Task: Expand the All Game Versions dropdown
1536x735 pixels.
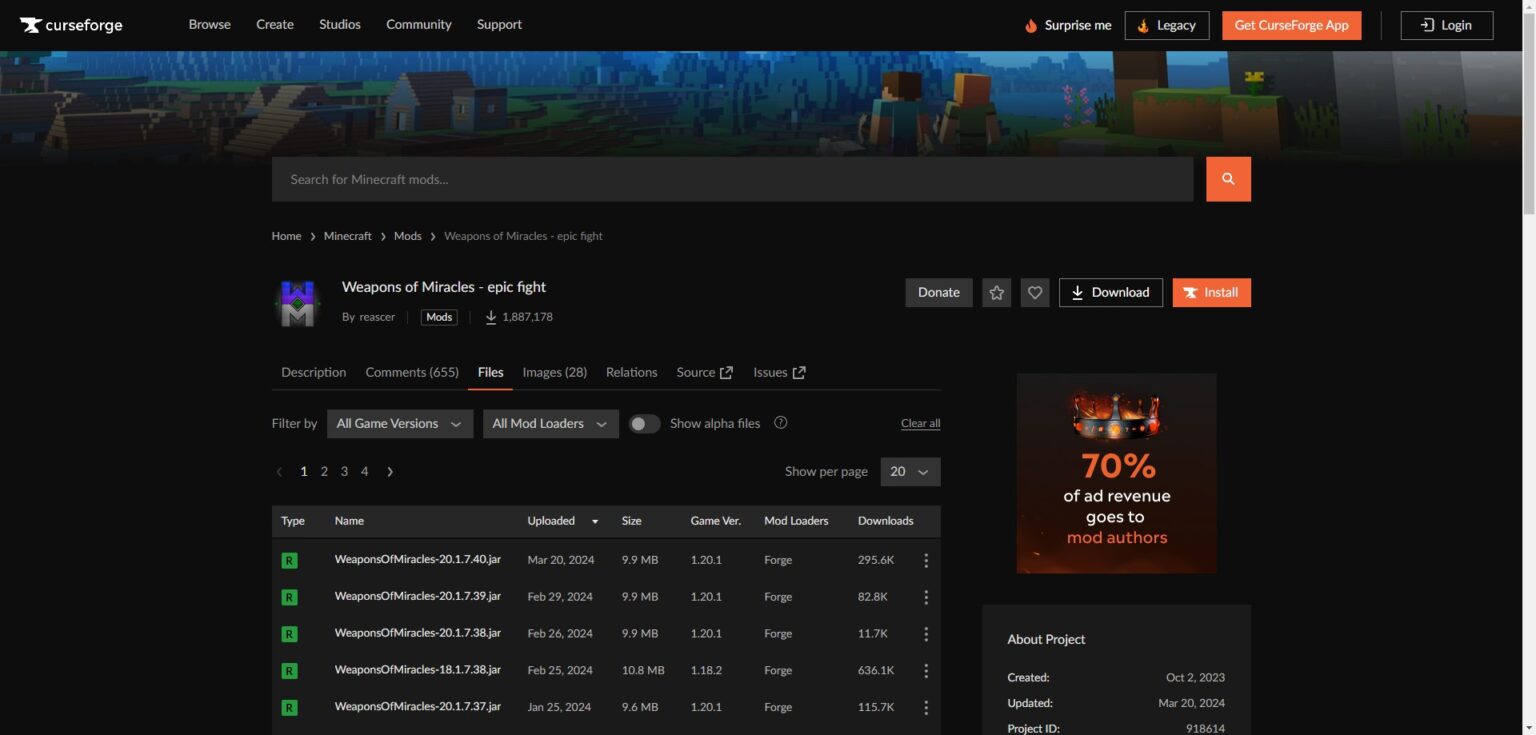Action: pyautogui.click(x=399, y=424)
